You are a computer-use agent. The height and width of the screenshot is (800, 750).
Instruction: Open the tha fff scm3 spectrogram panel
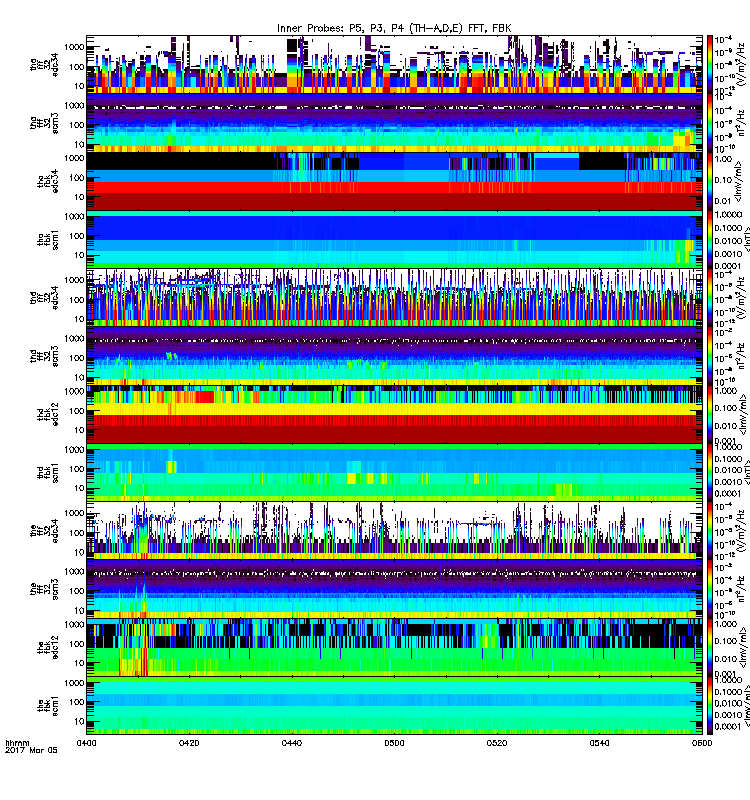click(394, 123)
